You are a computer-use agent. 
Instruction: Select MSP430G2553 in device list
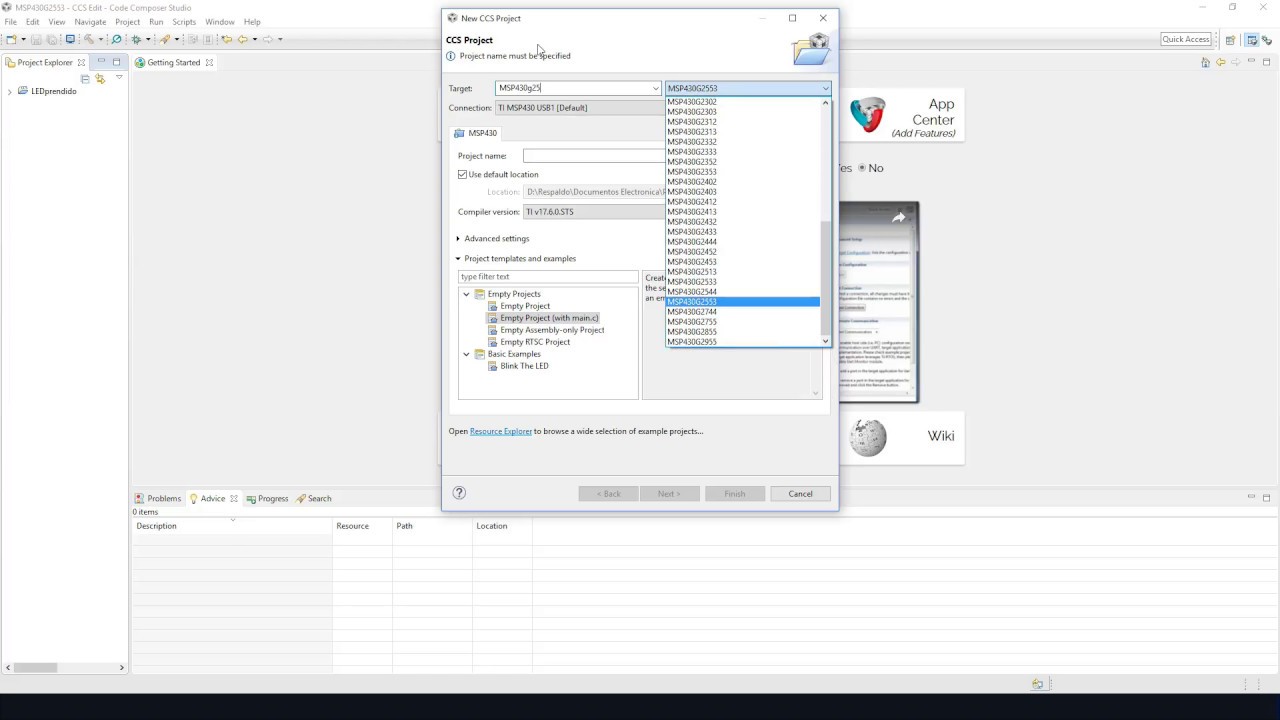coord(742,302)
